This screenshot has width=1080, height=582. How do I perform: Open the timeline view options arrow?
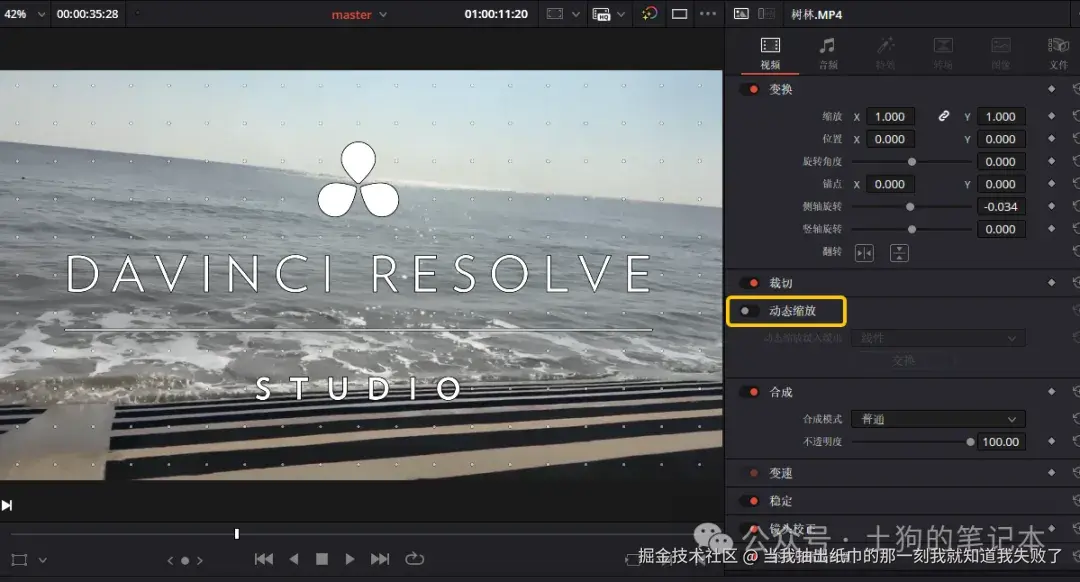click(575, 14)
